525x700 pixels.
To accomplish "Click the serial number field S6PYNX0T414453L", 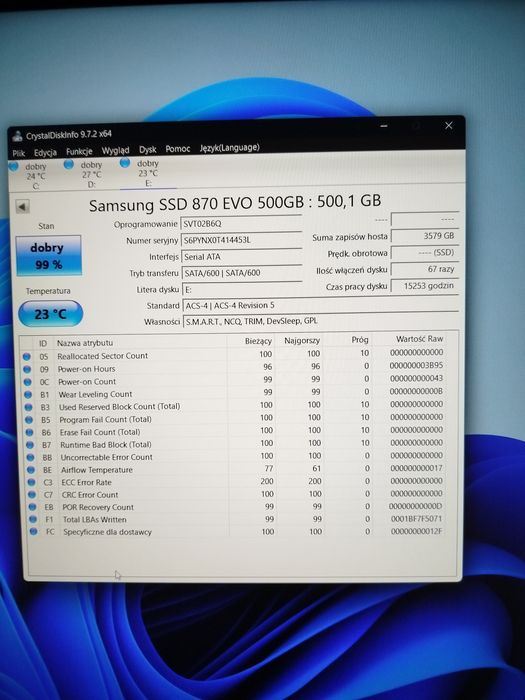I will point(241,240).
